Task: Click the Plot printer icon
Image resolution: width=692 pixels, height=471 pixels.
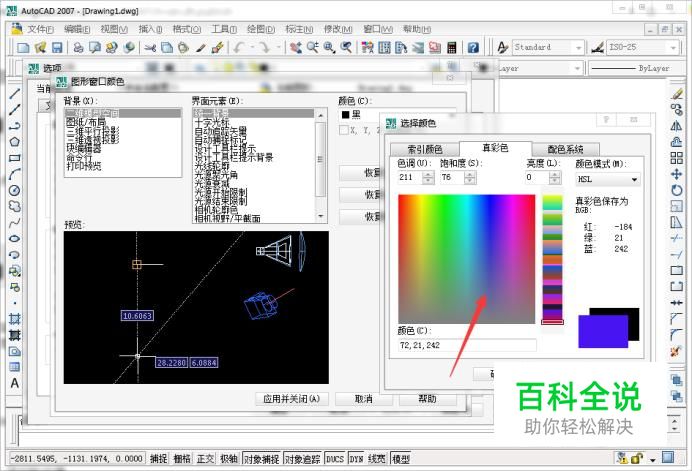Action: [79, 47]
